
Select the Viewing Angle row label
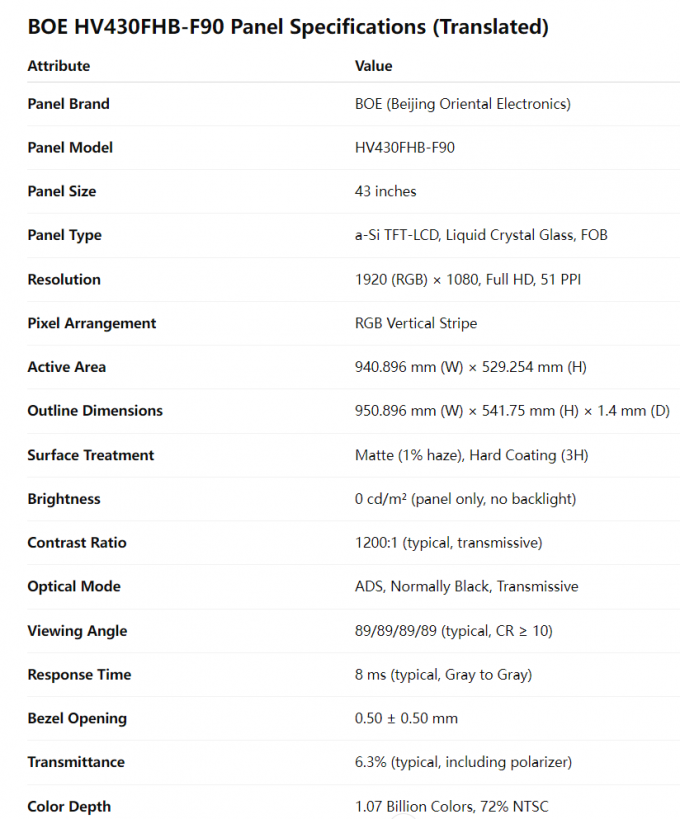pyautogui.click(x=77, y=631)
